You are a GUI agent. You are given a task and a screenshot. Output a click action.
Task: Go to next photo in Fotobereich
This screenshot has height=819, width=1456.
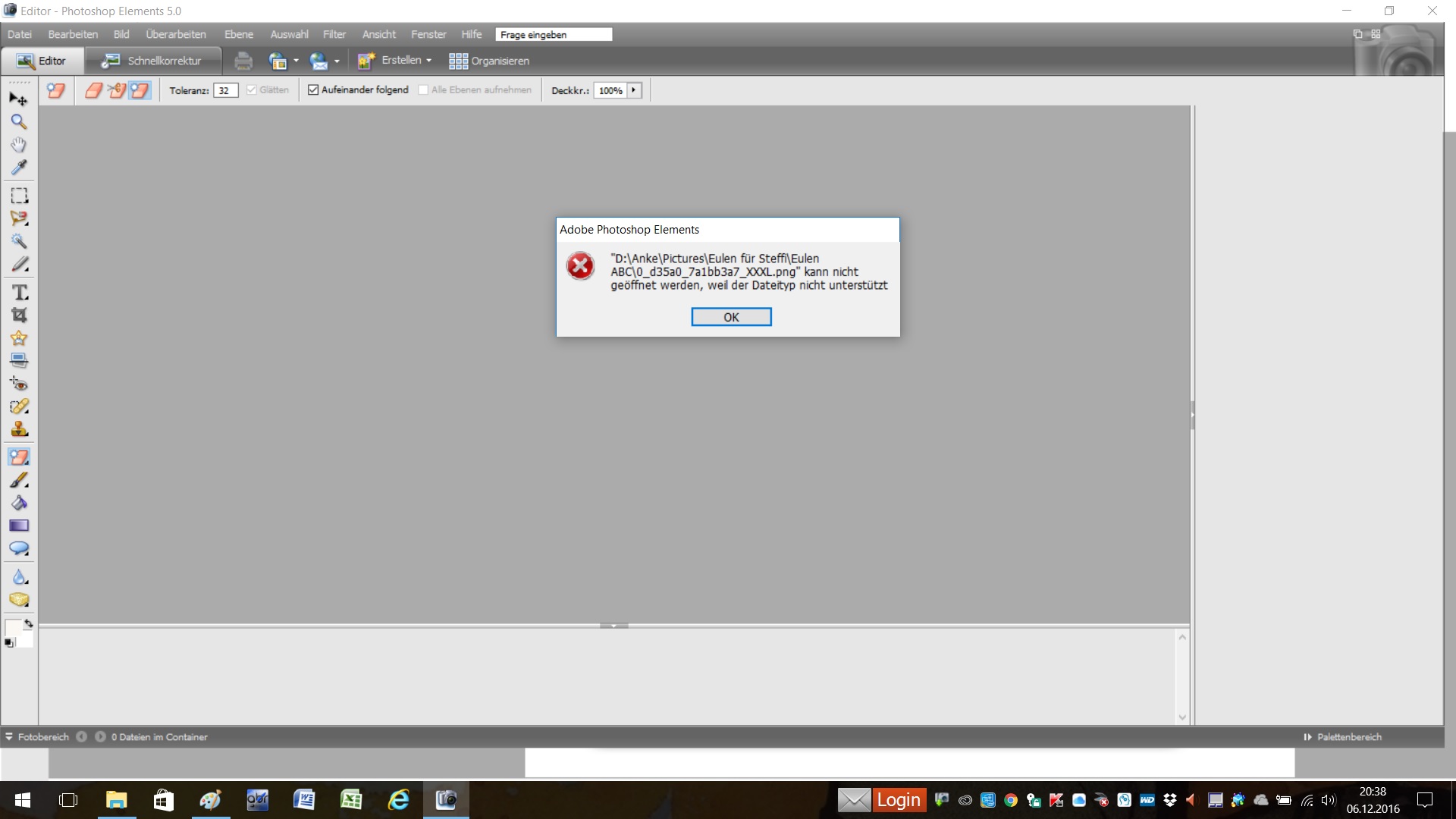click(x=100, y=736)
